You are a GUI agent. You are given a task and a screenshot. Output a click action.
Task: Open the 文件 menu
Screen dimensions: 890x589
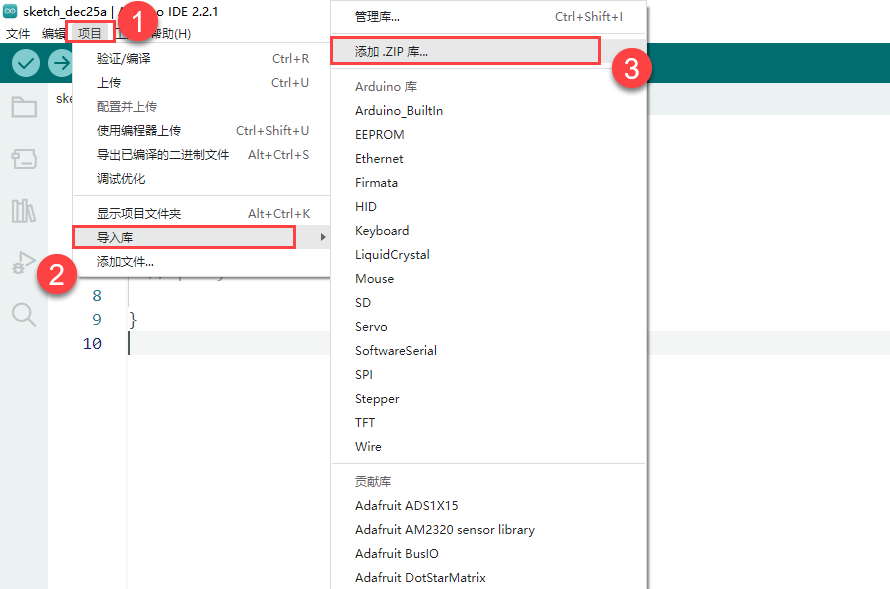tap(18, 33)
